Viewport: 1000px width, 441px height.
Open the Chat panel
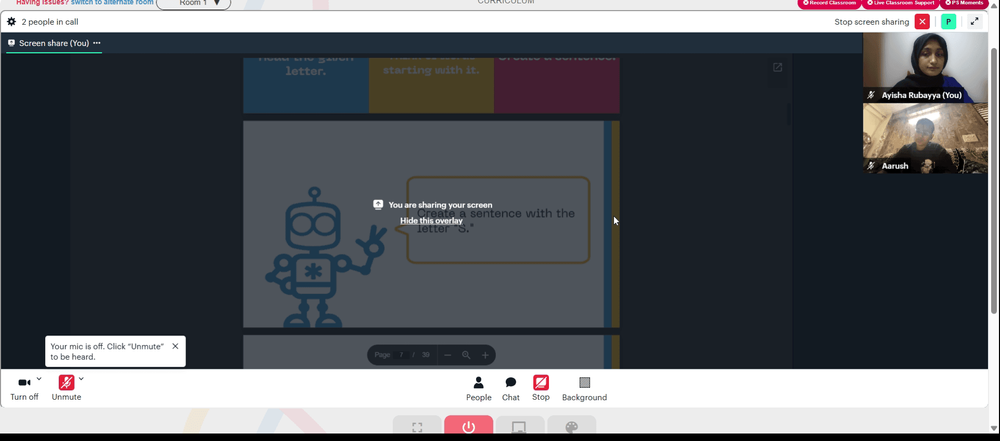(511, 389)
